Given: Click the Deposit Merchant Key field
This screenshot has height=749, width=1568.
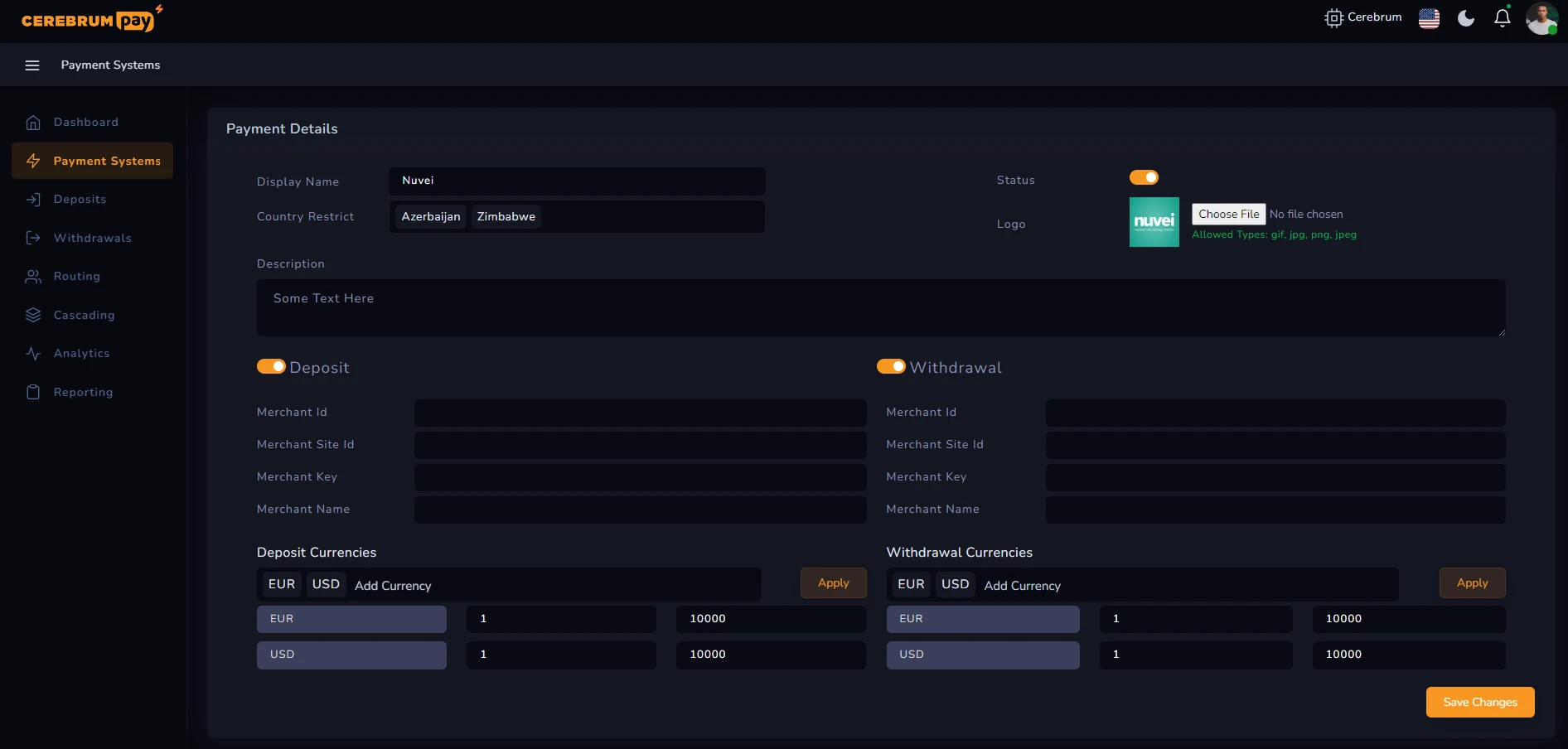Looking at the screenshot, I should (640, 477).
